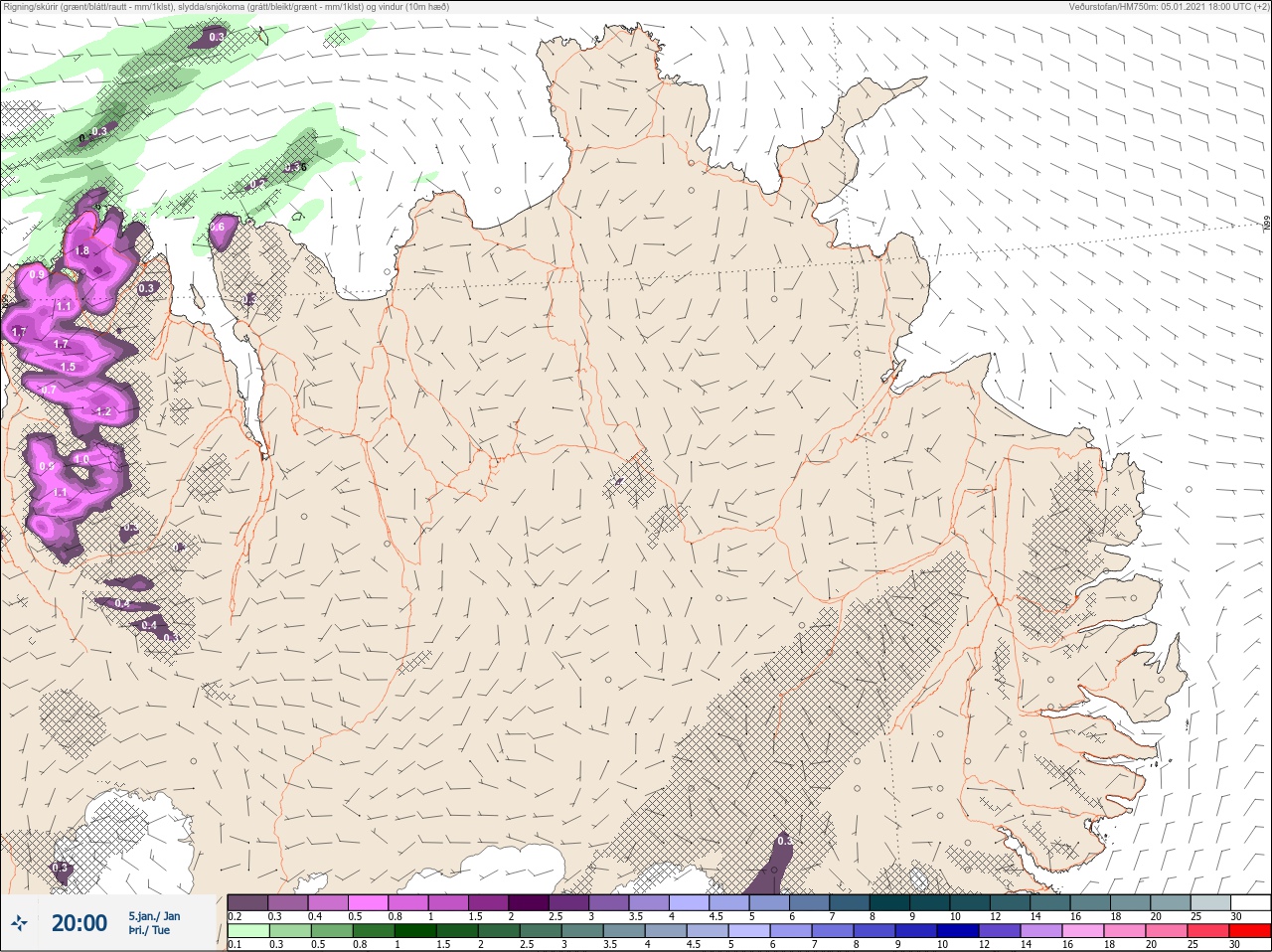Pick the lavender 4 swatch in the snow legend
This screenshot has height=952, width=1272.
tap(690, 902)
